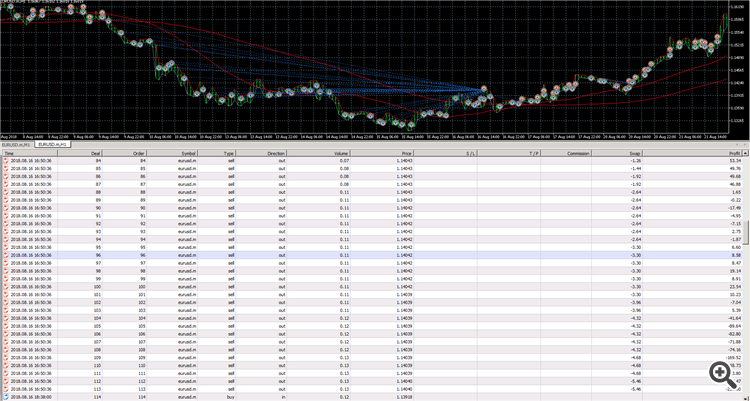Click the sell deal icon for deal 103

[x=6, y=311]
